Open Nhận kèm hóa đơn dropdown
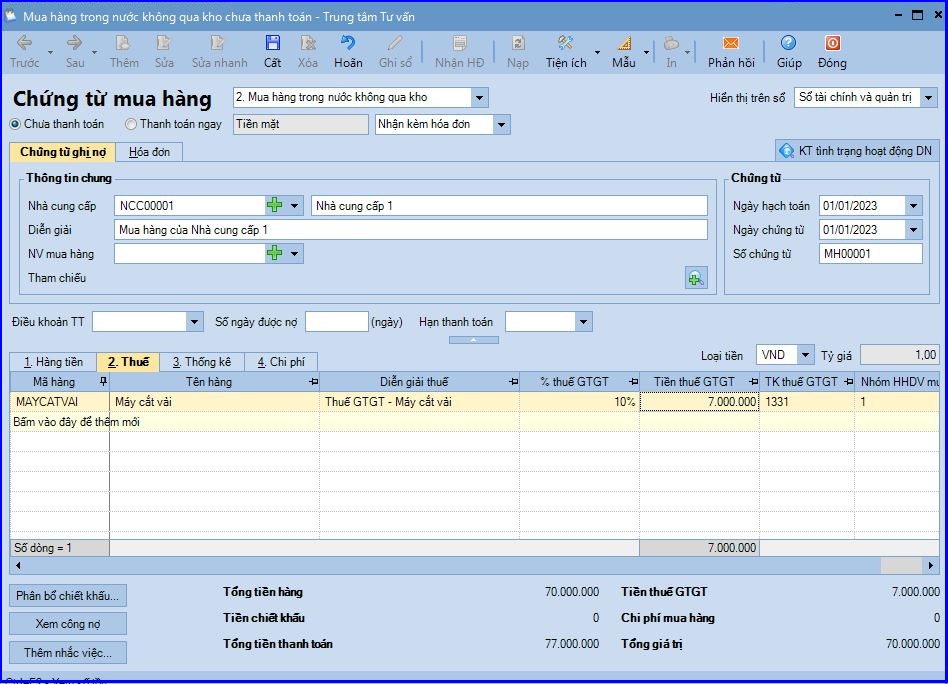 (x=501, y=125)
